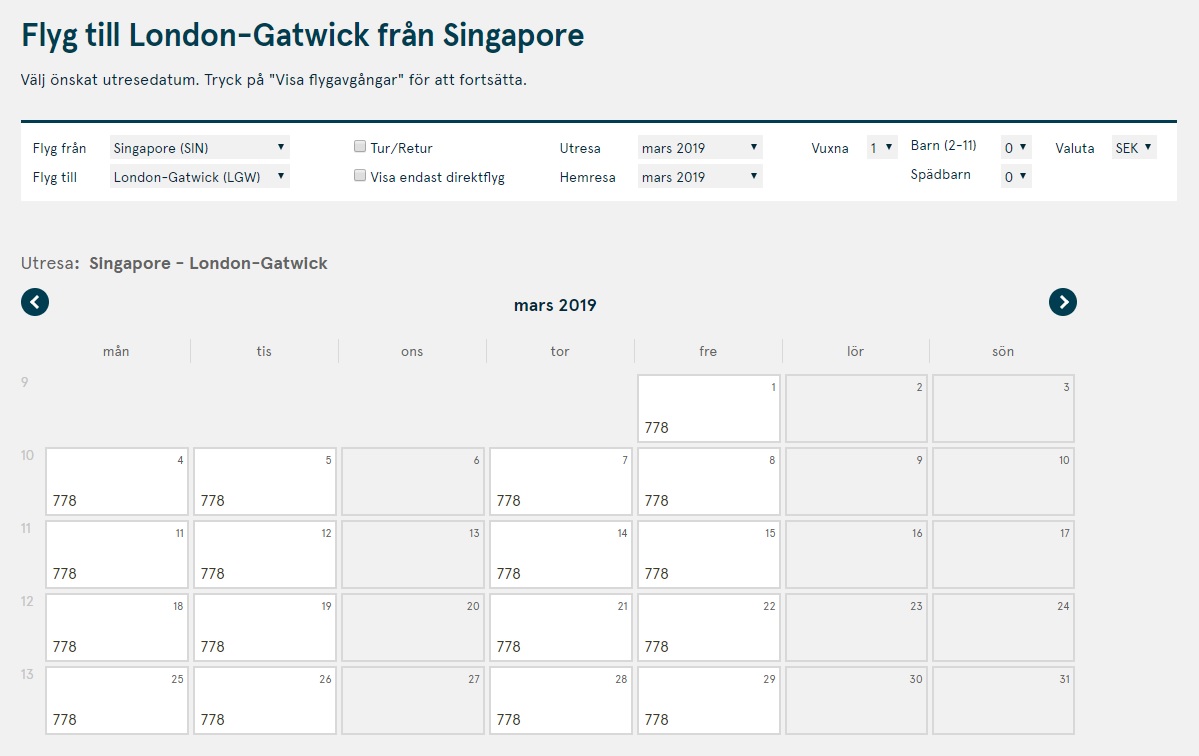The height and width of the screenshot is (756, 1199).
Task: Click week number 13 label
Action: (x=27, y=674)
